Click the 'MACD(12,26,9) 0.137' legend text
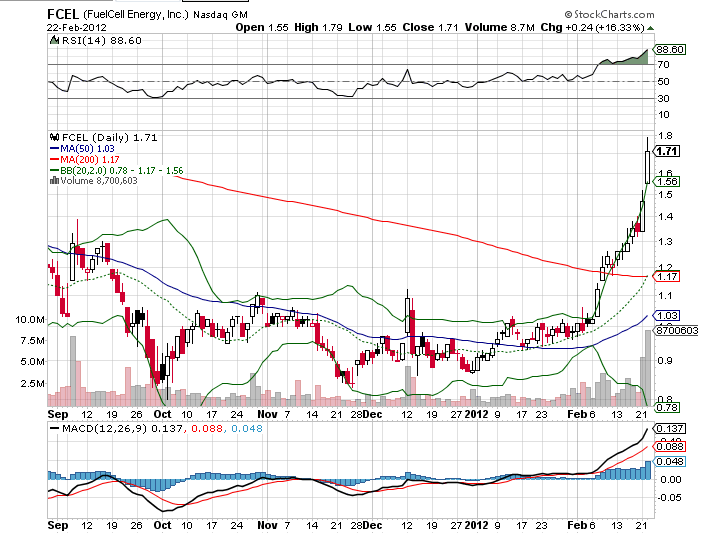Viewport: 722px width, 533px height. (x=122, y=429)
